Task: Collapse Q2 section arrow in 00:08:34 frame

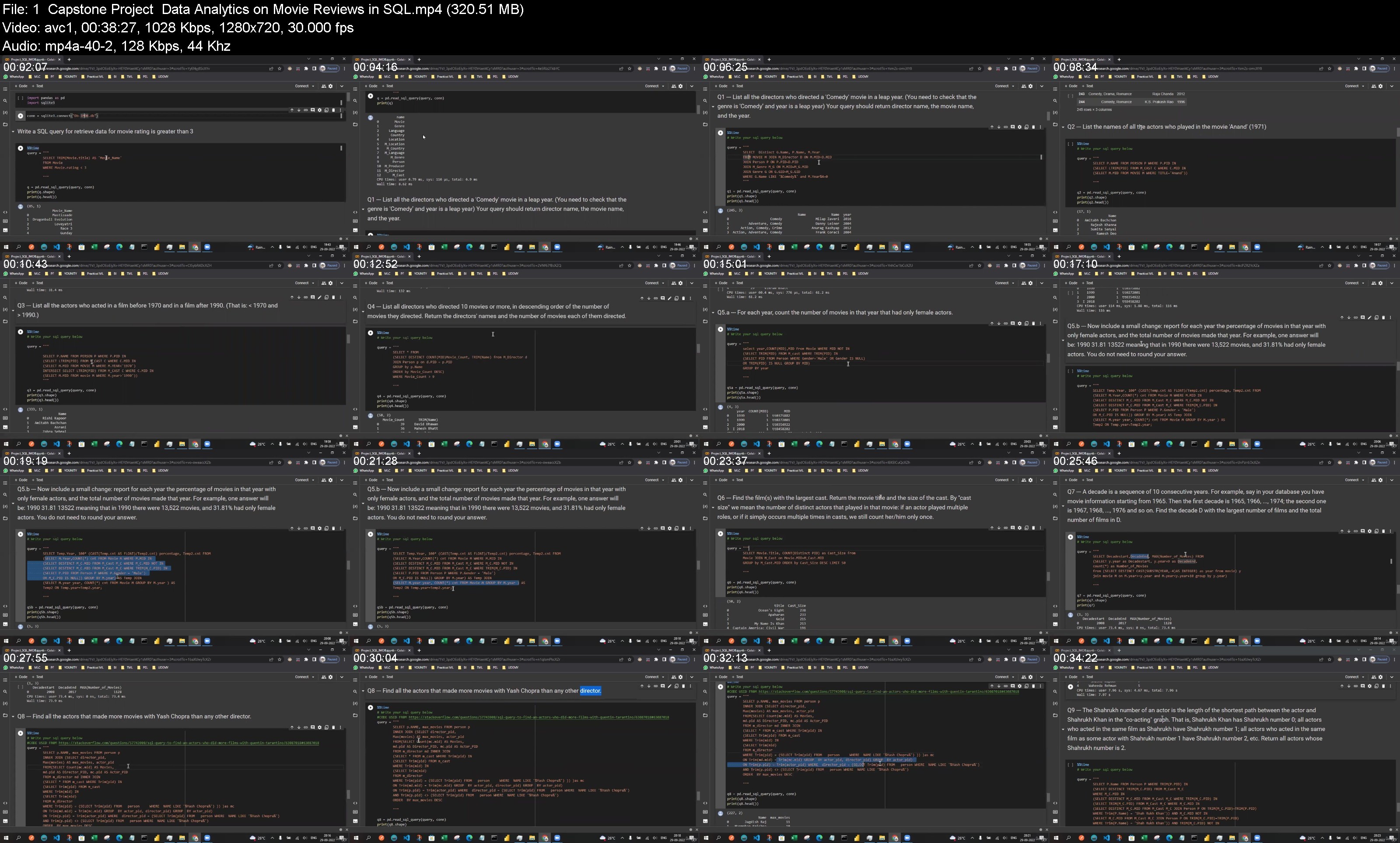Action: [x=1063, y=127]
